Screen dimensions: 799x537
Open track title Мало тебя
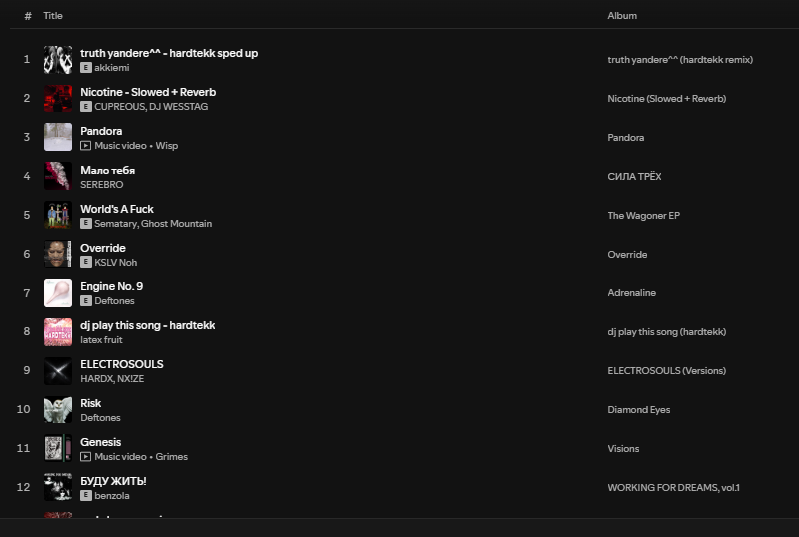coord(108,170)
